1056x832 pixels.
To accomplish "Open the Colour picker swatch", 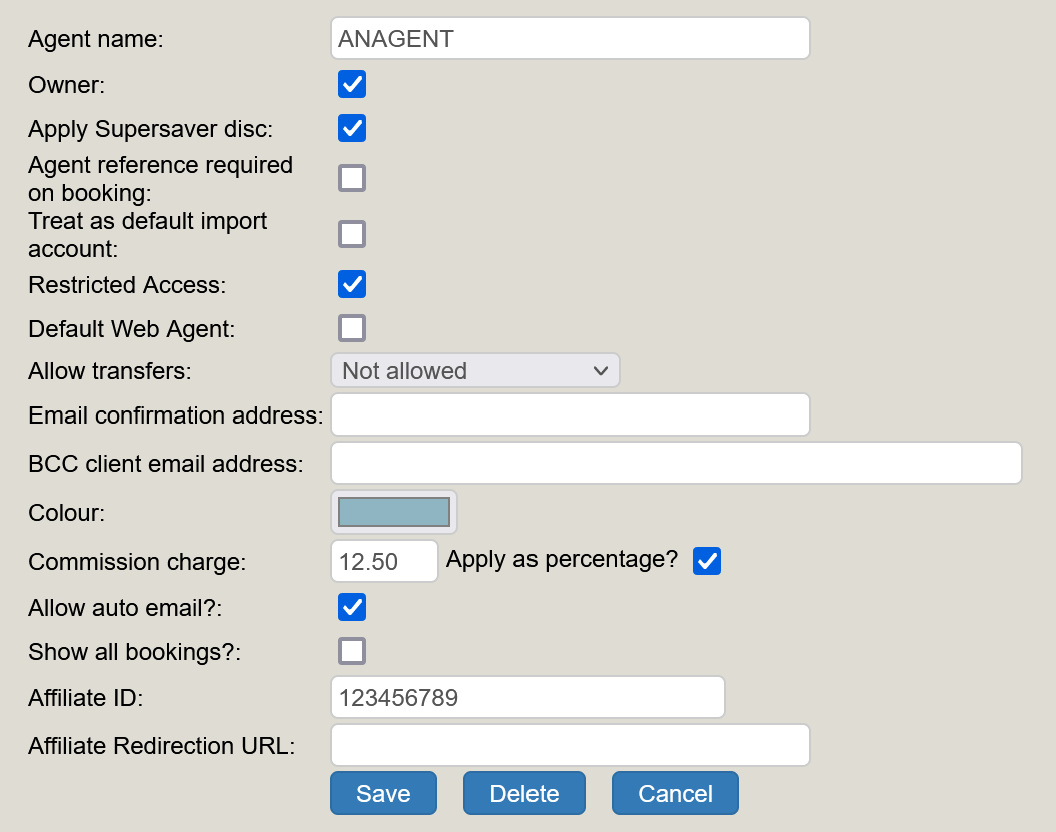I will pyautogui.click(x=394, y=512).
